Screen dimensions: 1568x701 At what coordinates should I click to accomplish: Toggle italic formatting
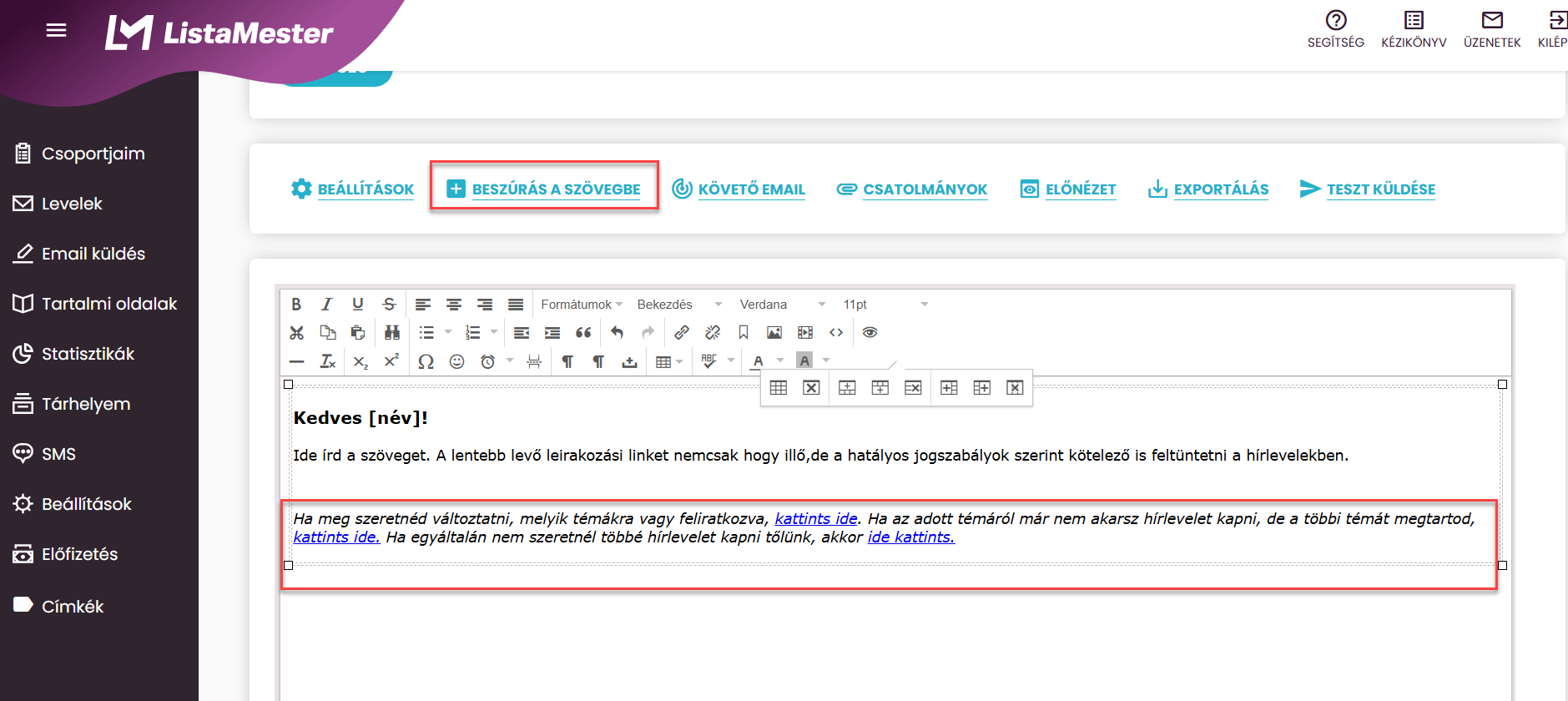pos(327,305)
